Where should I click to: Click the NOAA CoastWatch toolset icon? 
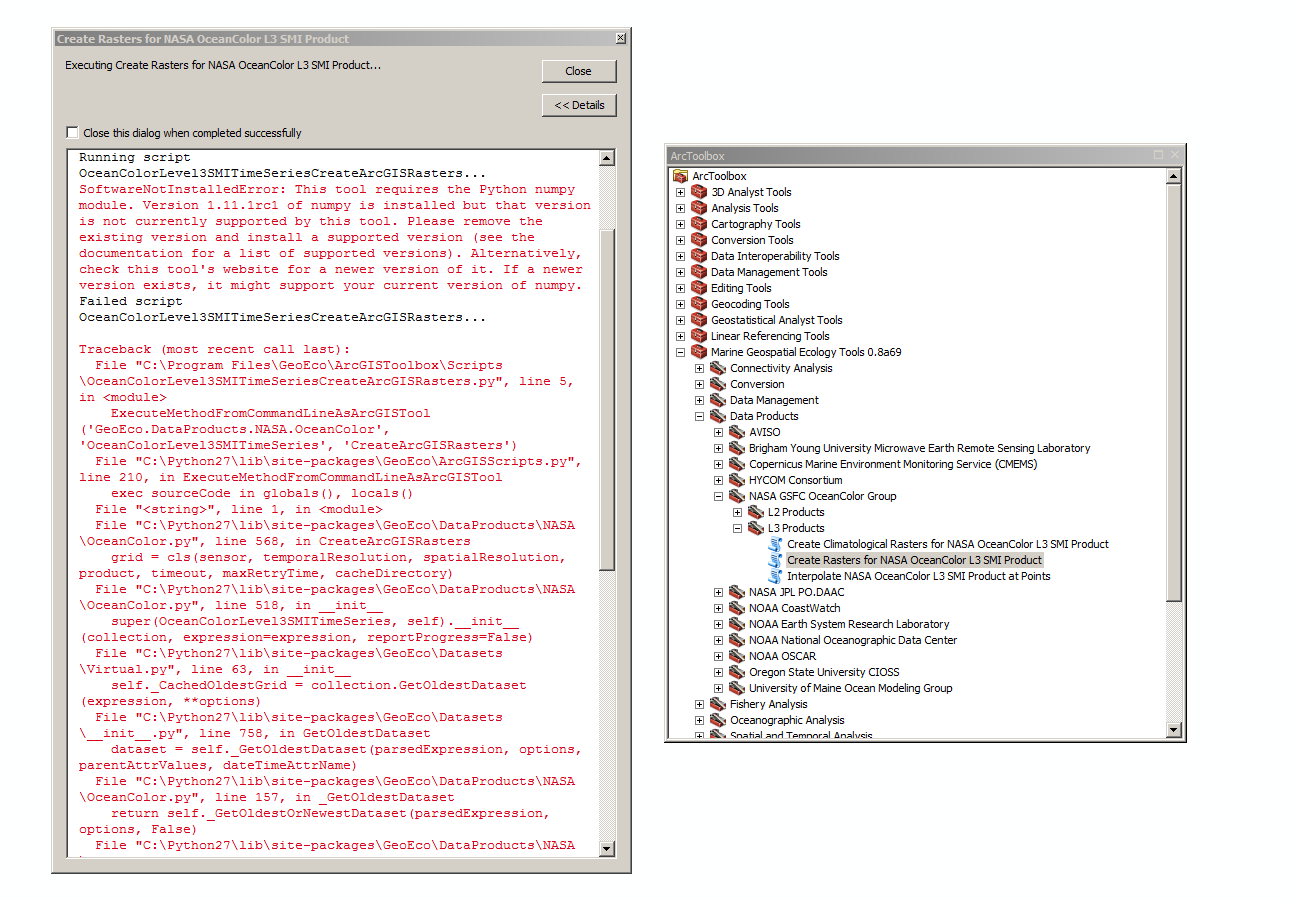(737, 608)
